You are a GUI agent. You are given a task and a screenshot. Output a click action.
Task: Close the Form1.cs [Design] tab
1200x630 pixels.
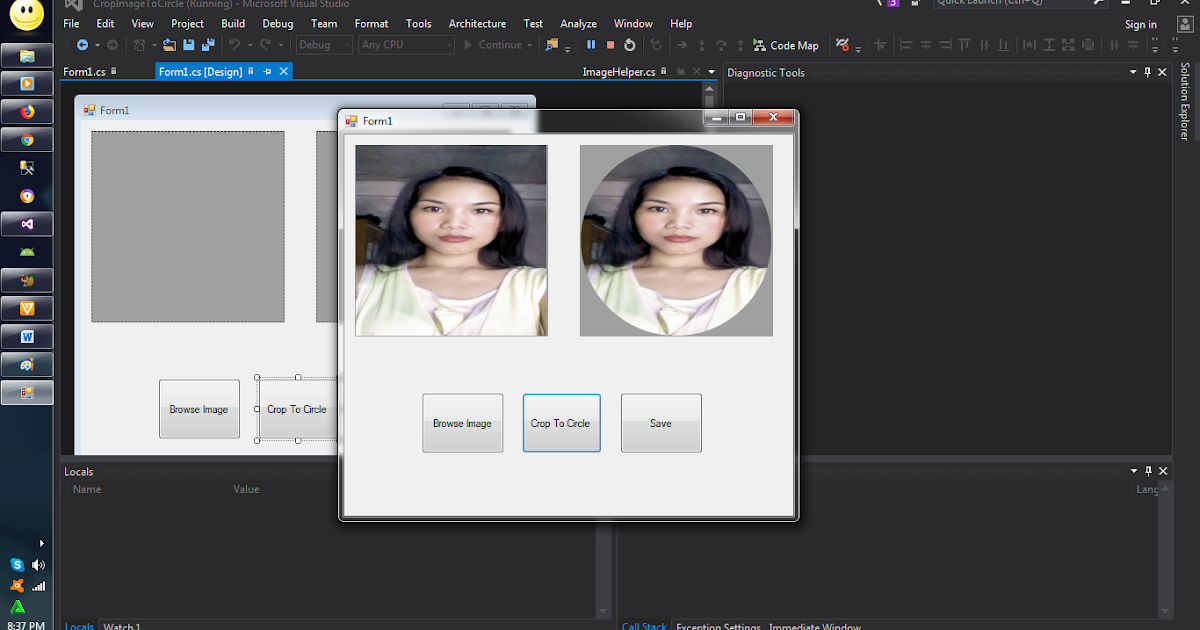pyautogui.click(x=284, y=72)
